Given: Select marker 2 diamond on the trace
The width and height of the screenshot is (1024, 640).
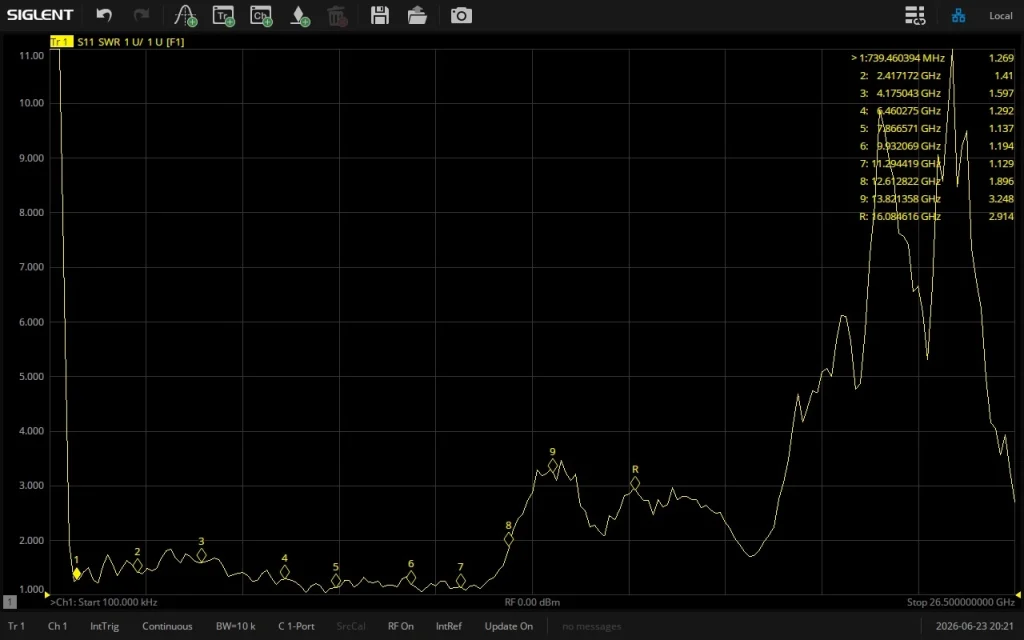Looking at the screenshot, I should coord(138,566).
